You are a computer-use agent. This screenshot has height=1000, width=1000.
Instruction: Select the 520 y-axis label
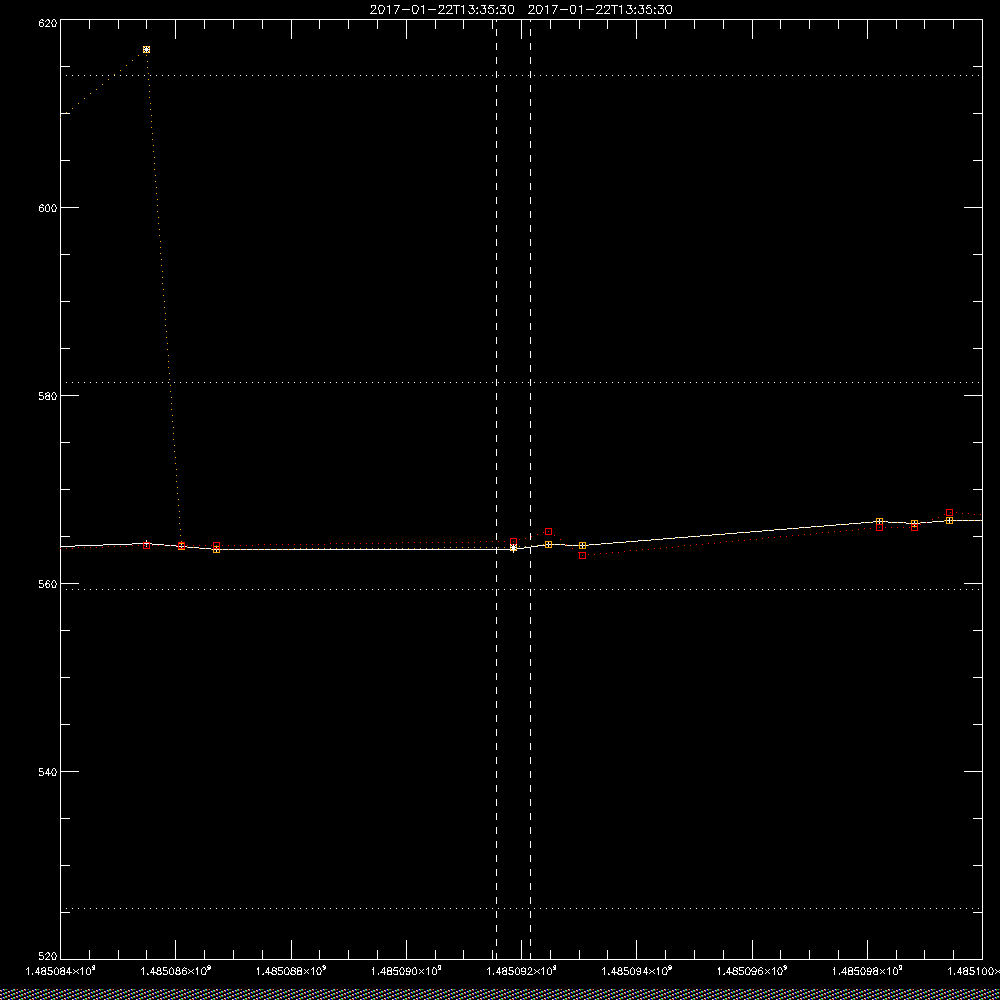pos(48,955)
